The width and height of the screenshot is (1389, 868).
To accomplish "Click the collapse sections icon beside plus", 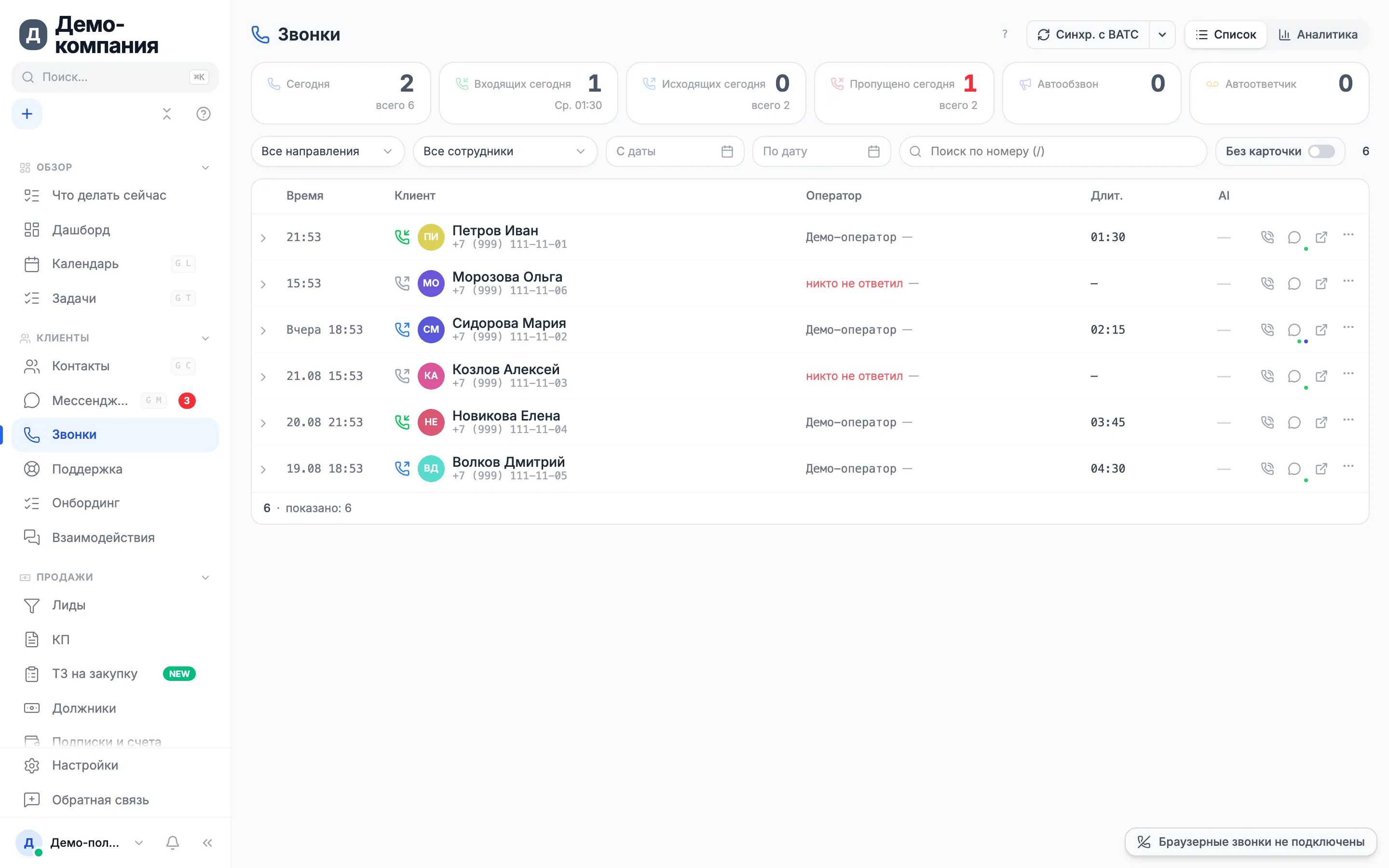I will point(166,114).
